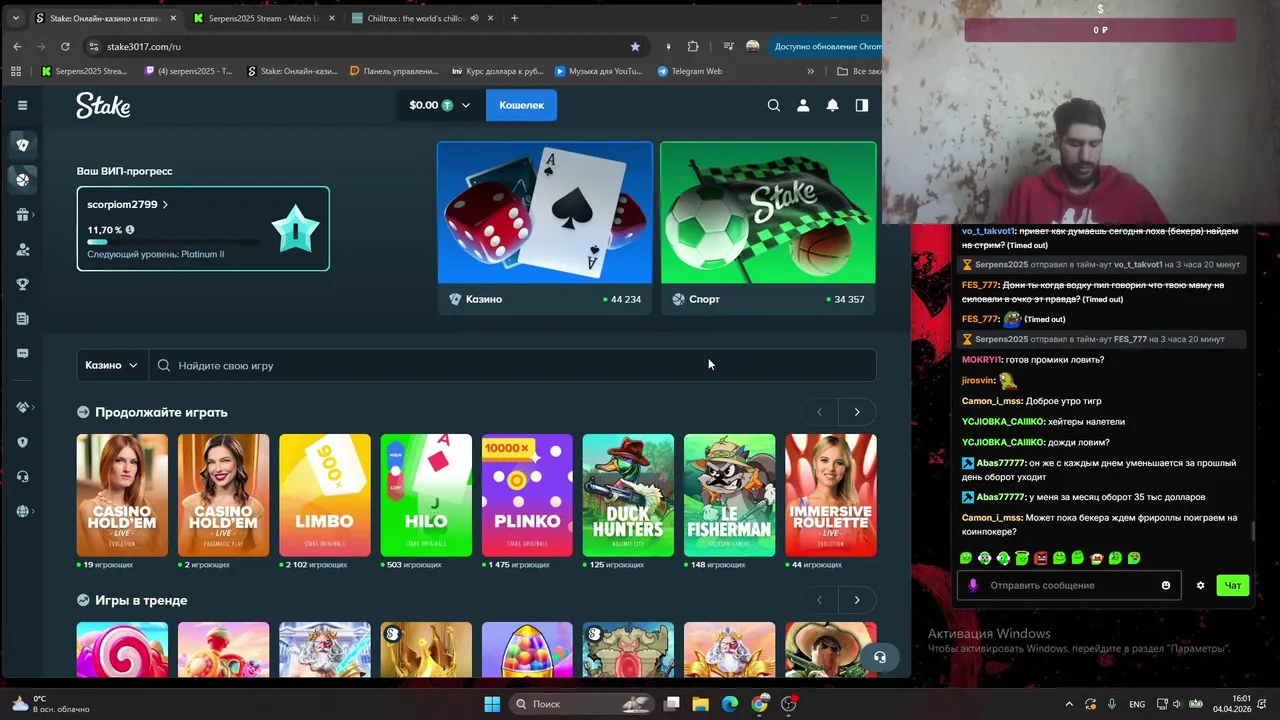Open the user profile icon
Screen dimensions: 1280x720
coord(802,105)
